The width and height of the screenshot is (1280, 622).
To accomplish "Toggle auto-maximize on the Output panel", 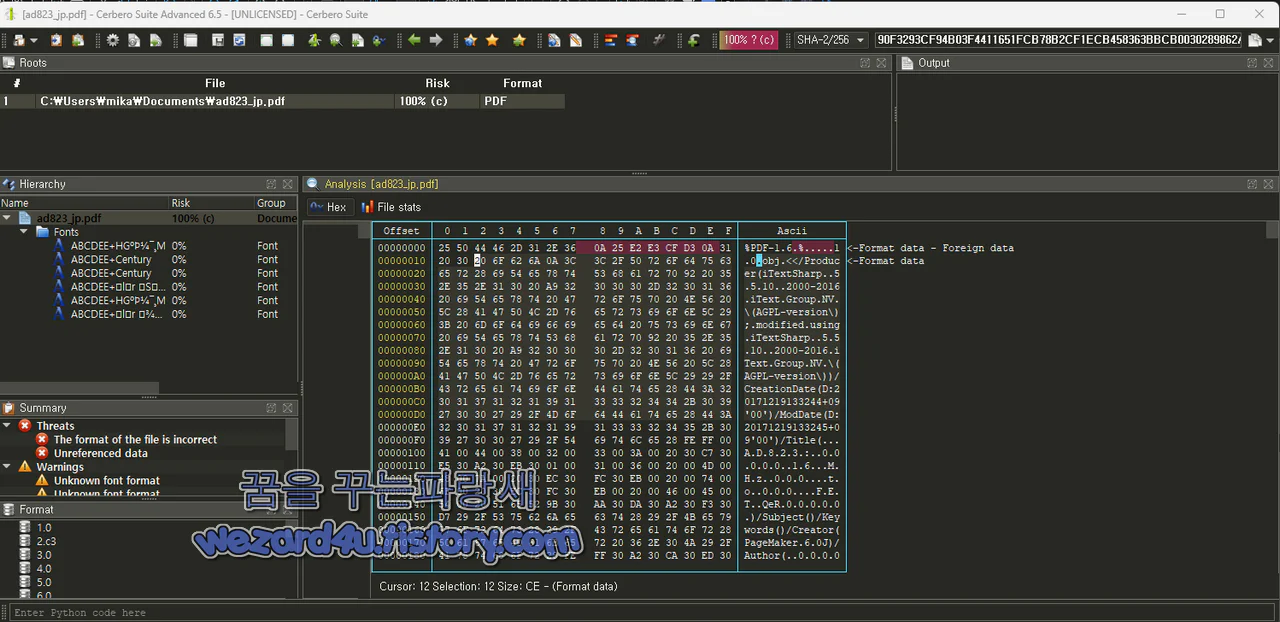I will coord(1251,62).
